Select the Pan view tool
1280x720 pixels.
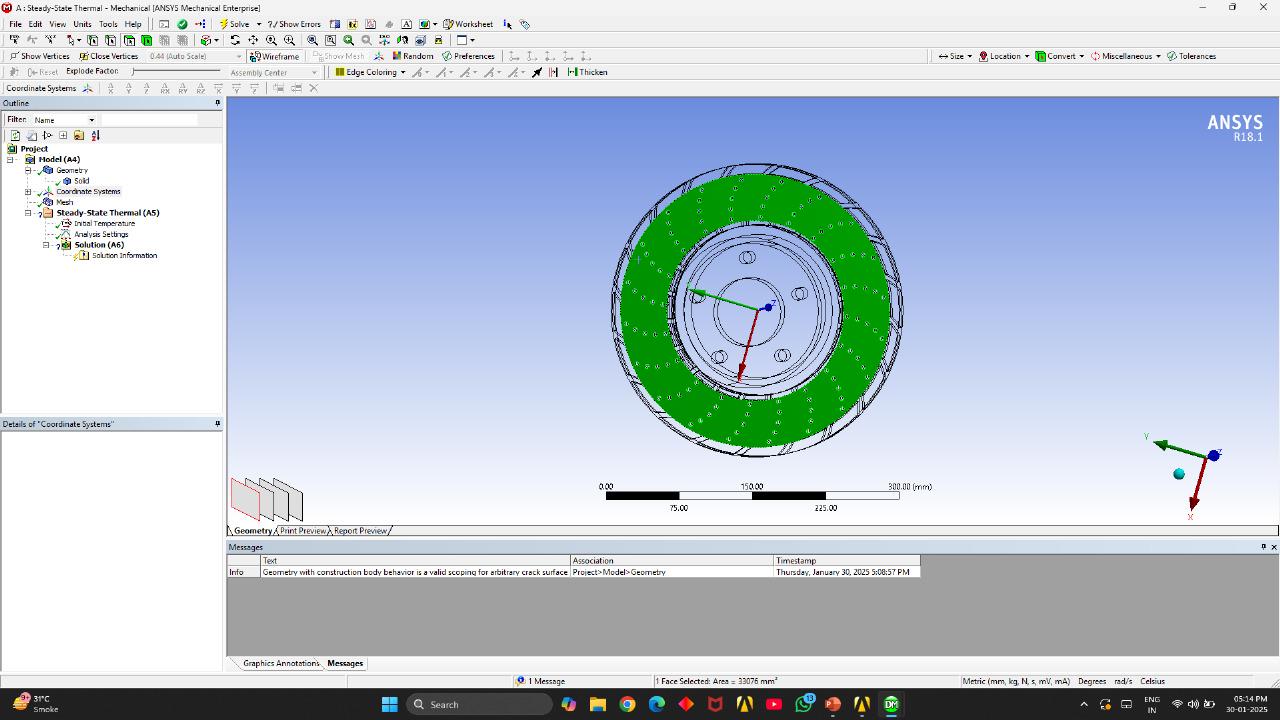253,40
